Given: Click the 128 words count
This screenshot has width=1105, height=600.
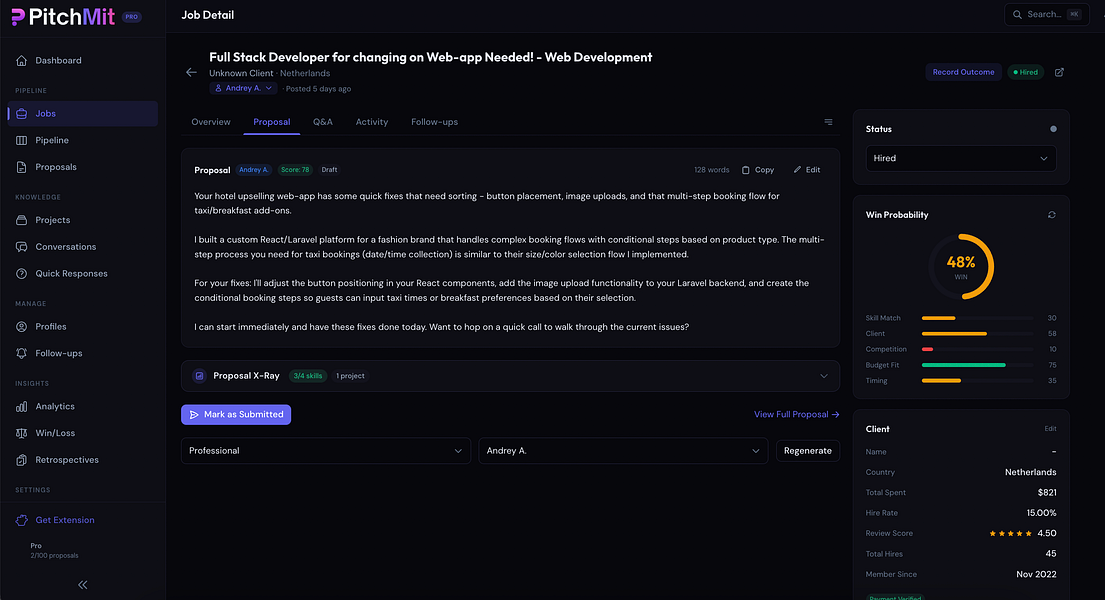Looking at the screenshot, I should (711, 170).
